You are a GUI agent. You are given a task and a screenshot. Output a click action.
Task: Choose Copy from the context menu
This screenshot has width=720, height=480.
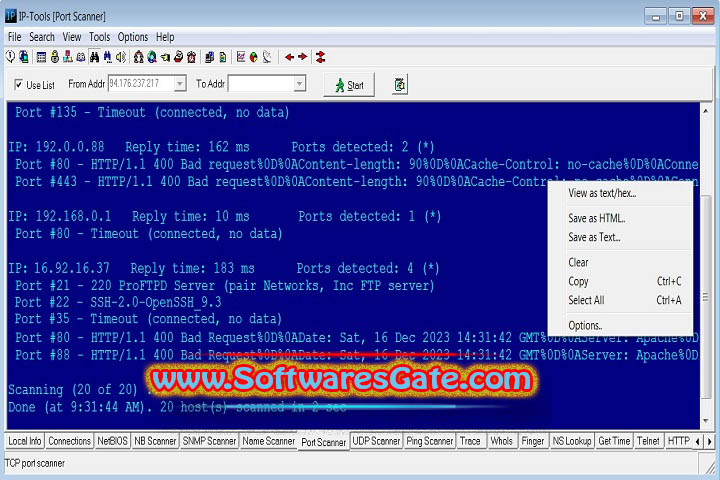620,281
